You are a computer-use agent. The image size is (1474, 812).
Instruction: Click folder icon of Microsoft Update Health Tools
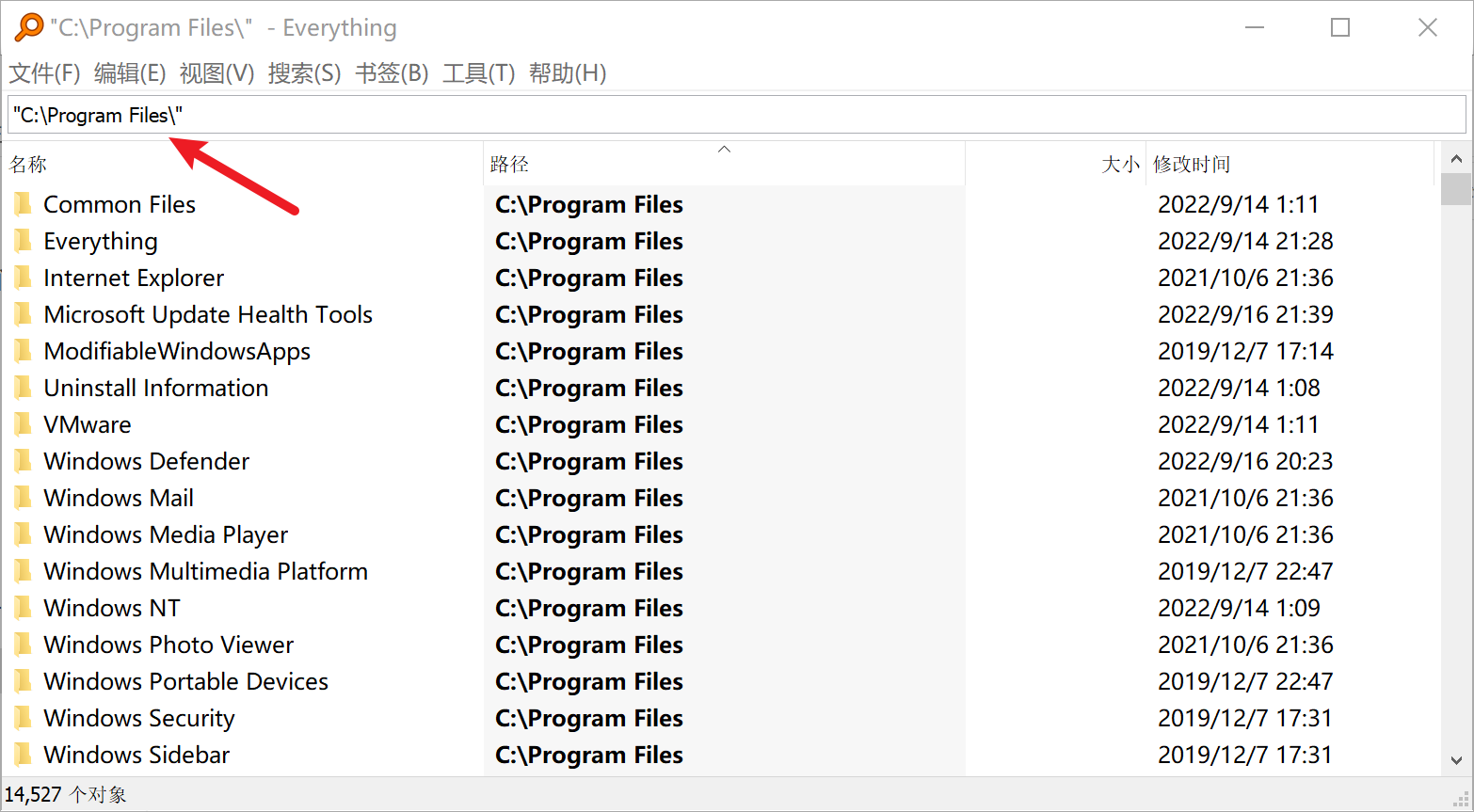[24, 314]
